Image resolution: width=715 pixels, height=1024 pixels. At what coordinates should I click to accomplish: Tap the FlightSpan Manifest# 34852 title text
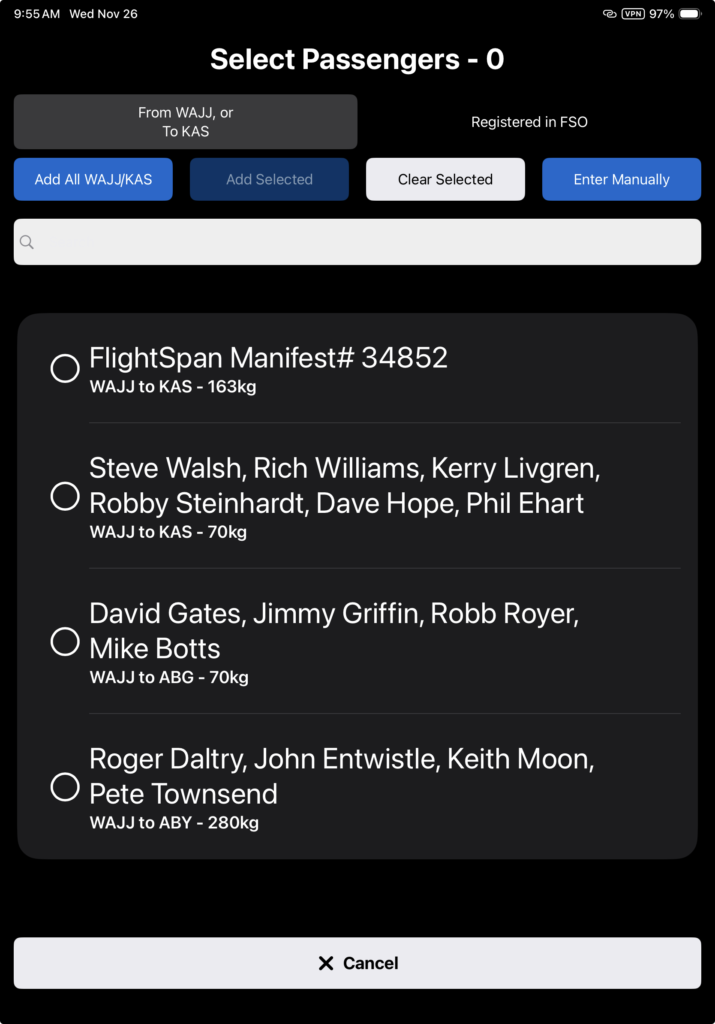[268, 358]
